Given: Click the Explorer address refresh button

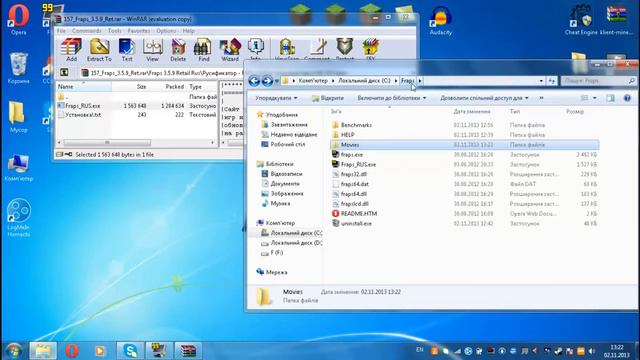Looking at the screenshot, I should (552, 81).
